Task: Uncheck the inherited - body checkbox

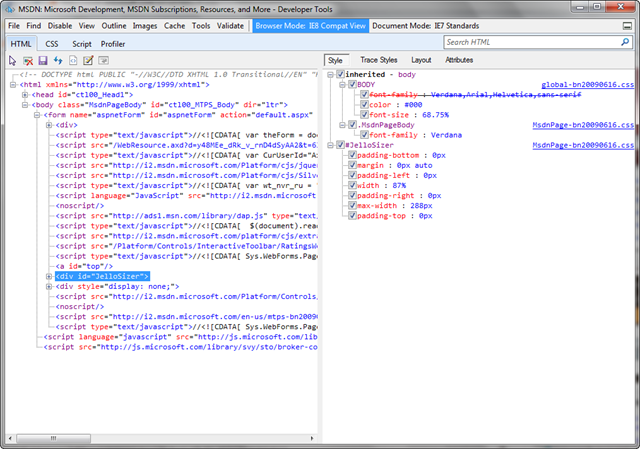Action: 340,74
